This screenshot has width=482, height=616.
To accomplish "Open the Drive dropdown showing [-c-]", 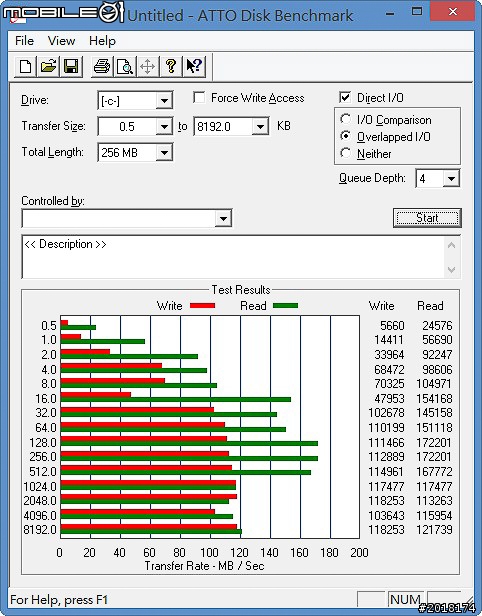I will (x=164, y=101).
